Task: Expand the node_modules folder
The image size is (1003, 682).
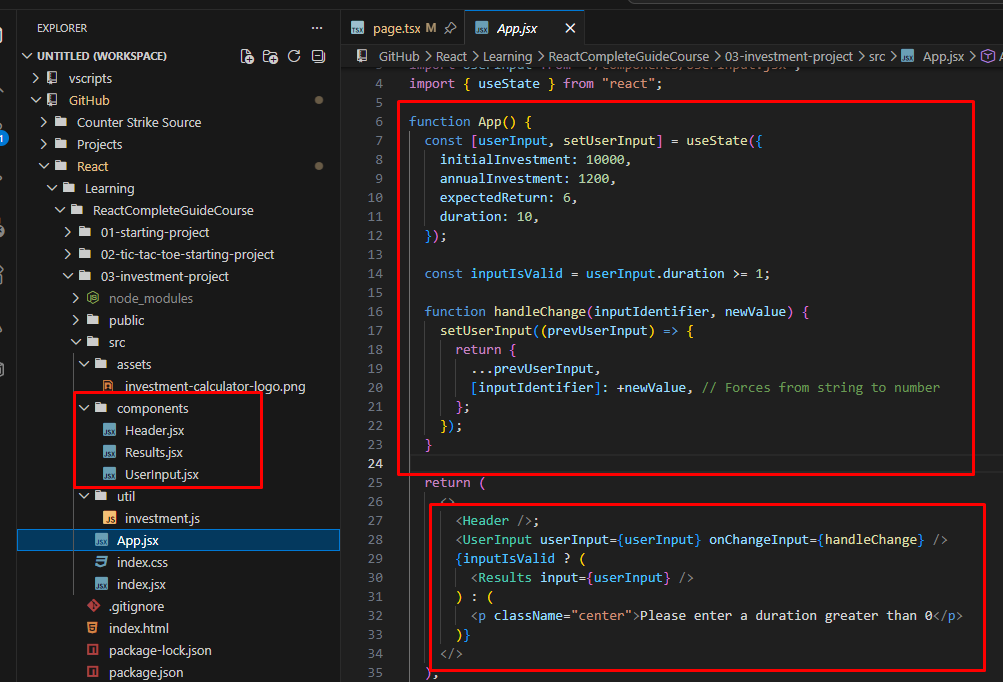Action: 76,298
